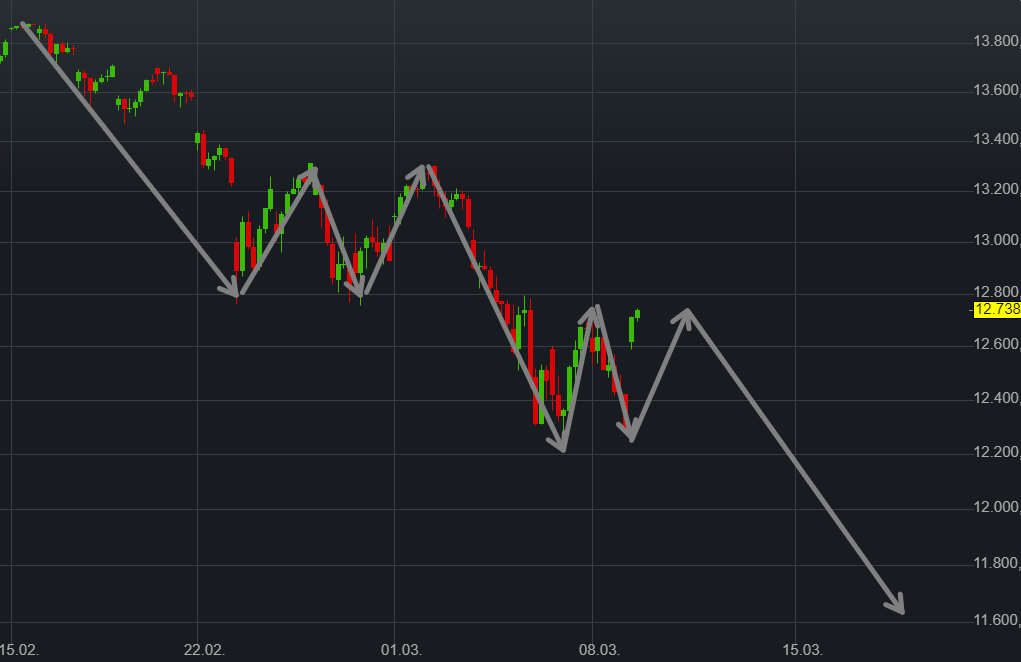Screen dimensions: 1021x662
Task: Click the 22.02. date label on the time axis
Action: (203, 649)
